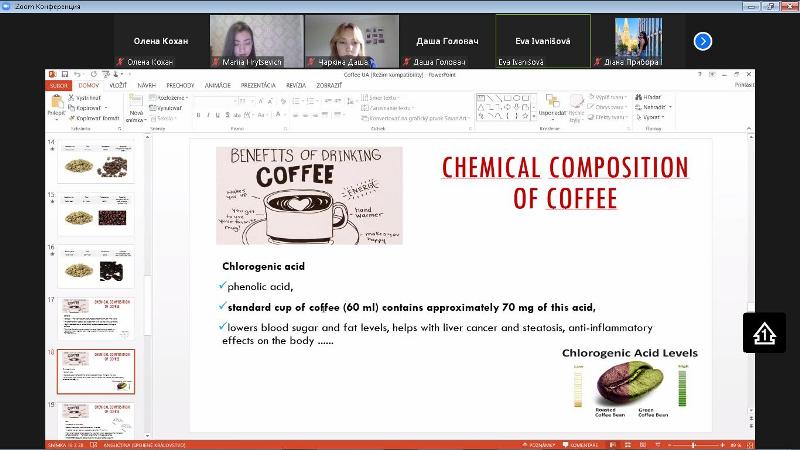Switch to the REVÍZIA ribbon tab
The width and height of the screenshot is (800, 450).
tap(295, 86)
